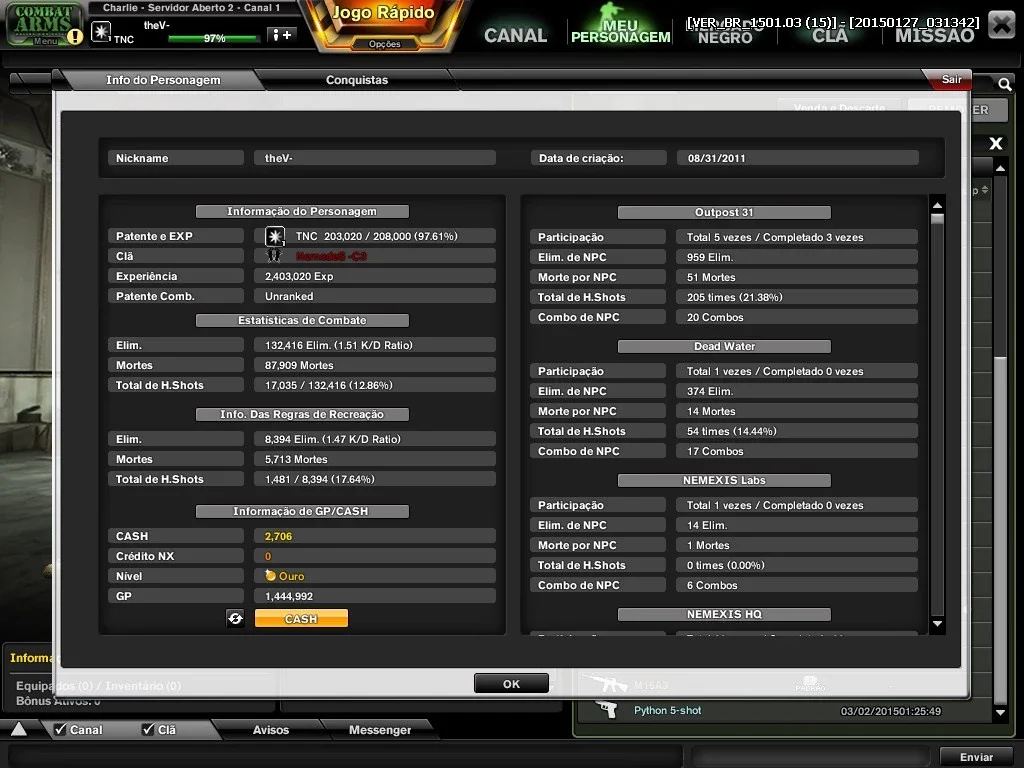Click Python 5-shot inventory item name

[667, 711]
